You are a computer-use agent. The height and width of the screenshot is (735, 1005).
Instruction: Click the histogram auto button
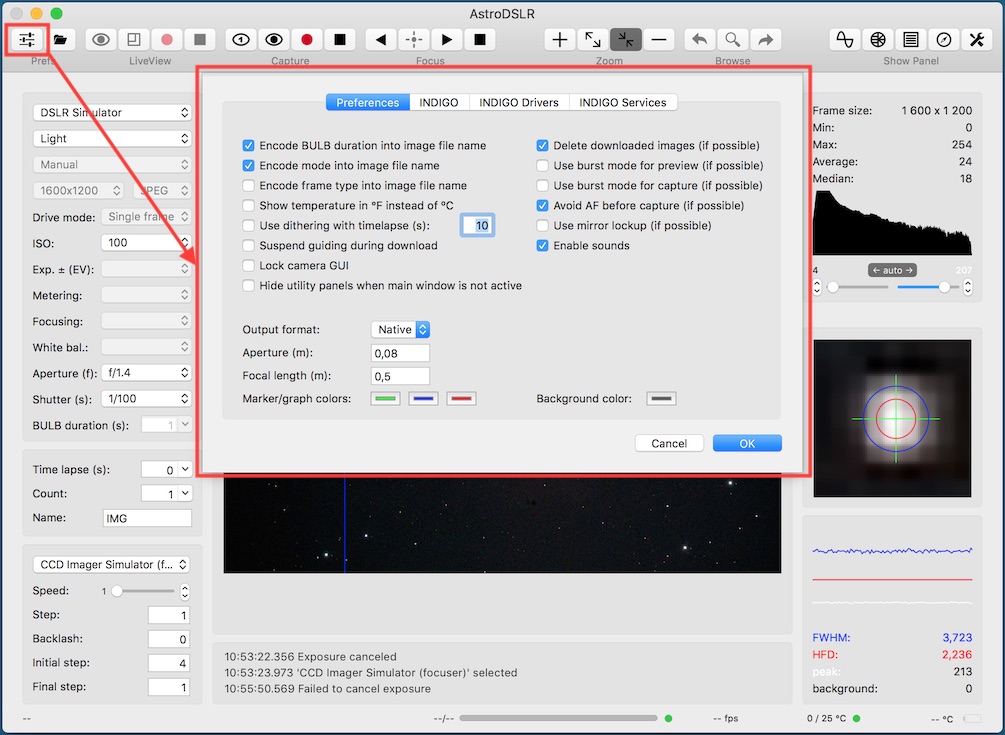892,270
